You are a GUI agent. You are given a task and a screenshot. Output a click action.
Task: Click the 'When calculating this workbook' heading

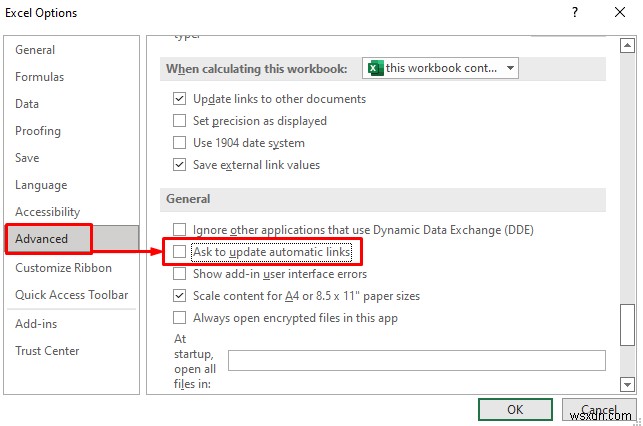tap(257, 69)
